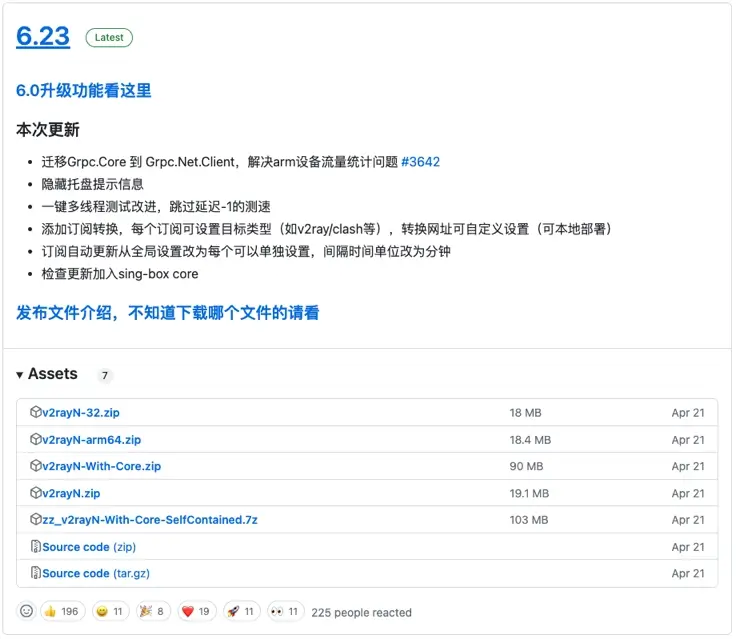Image resolution: width=740 pixels, height=639 pixels.
Task: Click the green Latest badge
Action: click(x=109, y=38)
